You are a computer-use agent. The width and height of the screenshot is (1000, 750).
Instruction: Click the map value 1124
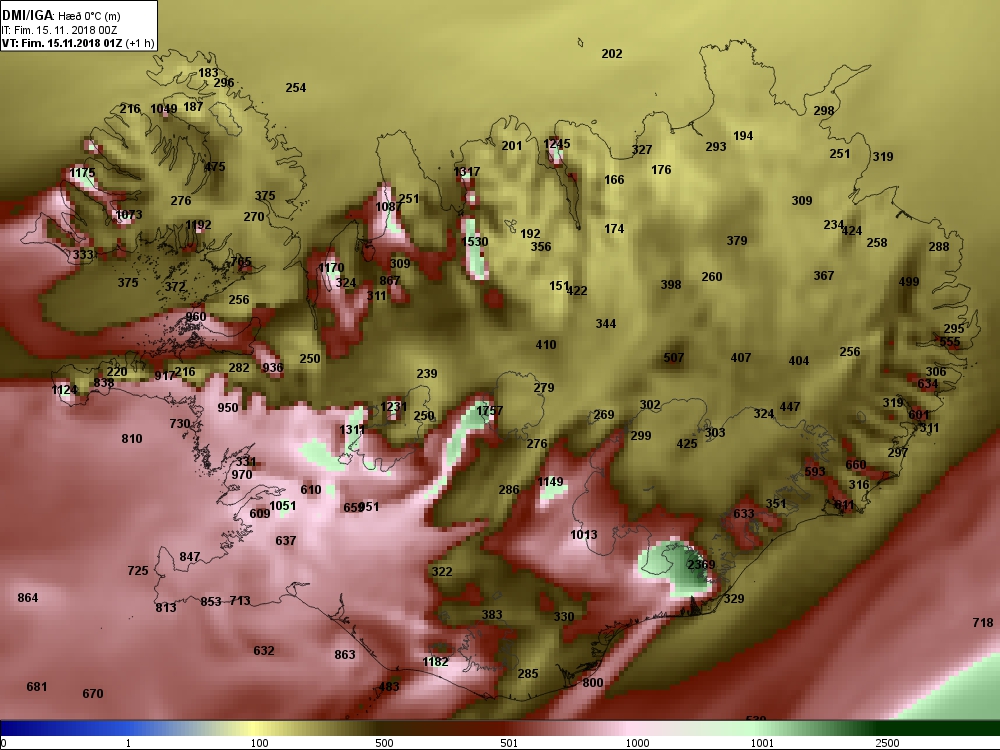tap(64, 390)
